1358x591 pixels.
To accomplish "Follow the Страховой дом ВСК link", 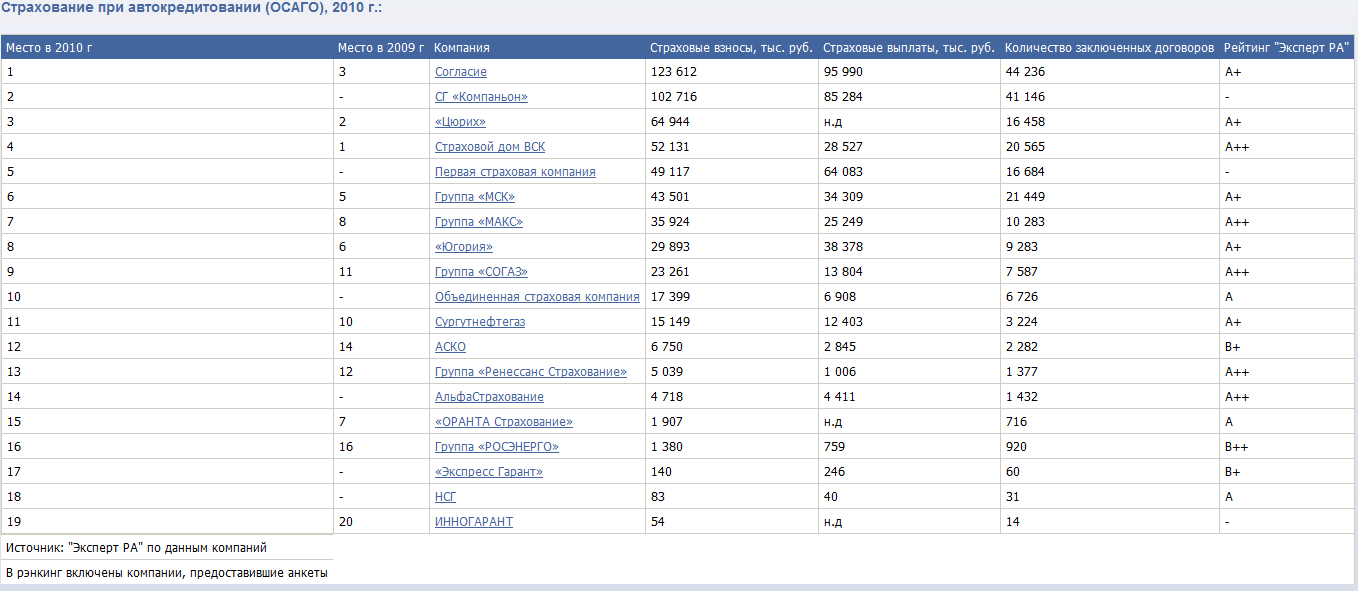I will point(490,147).
